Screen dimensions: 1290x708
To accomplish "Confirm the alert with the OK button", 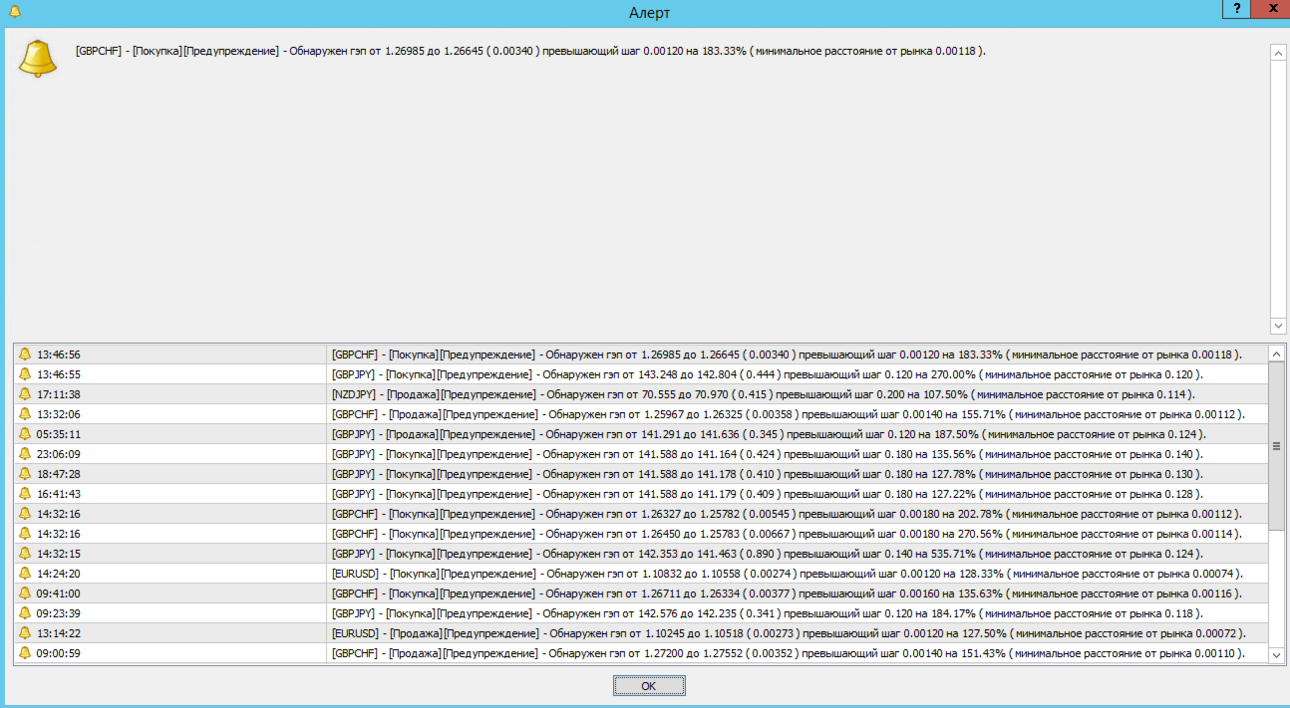I will pyautogui.click(x=649, y=686).
